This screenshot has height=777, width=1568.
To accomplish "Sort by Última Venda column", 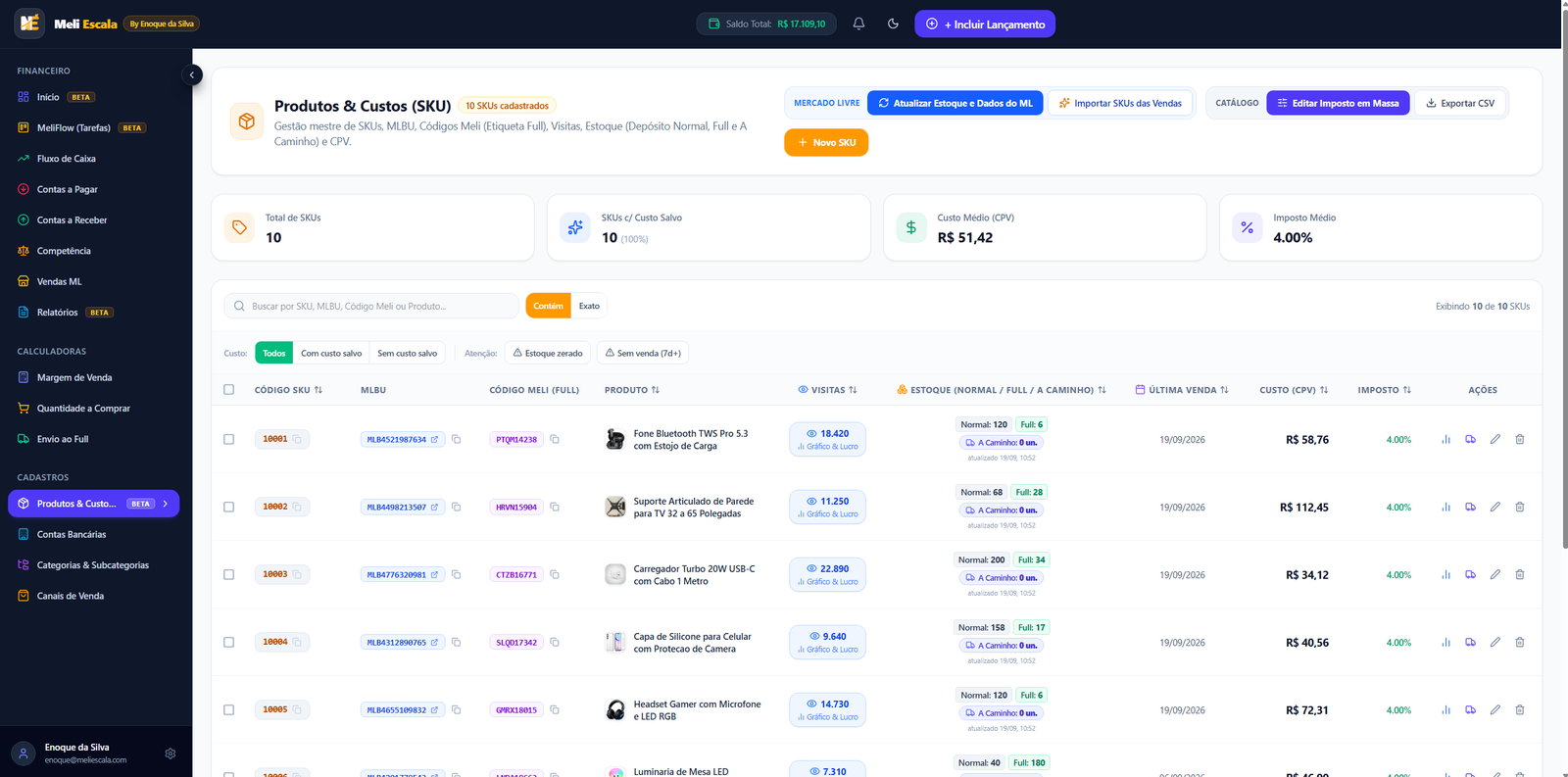I will coord(1182,390).
